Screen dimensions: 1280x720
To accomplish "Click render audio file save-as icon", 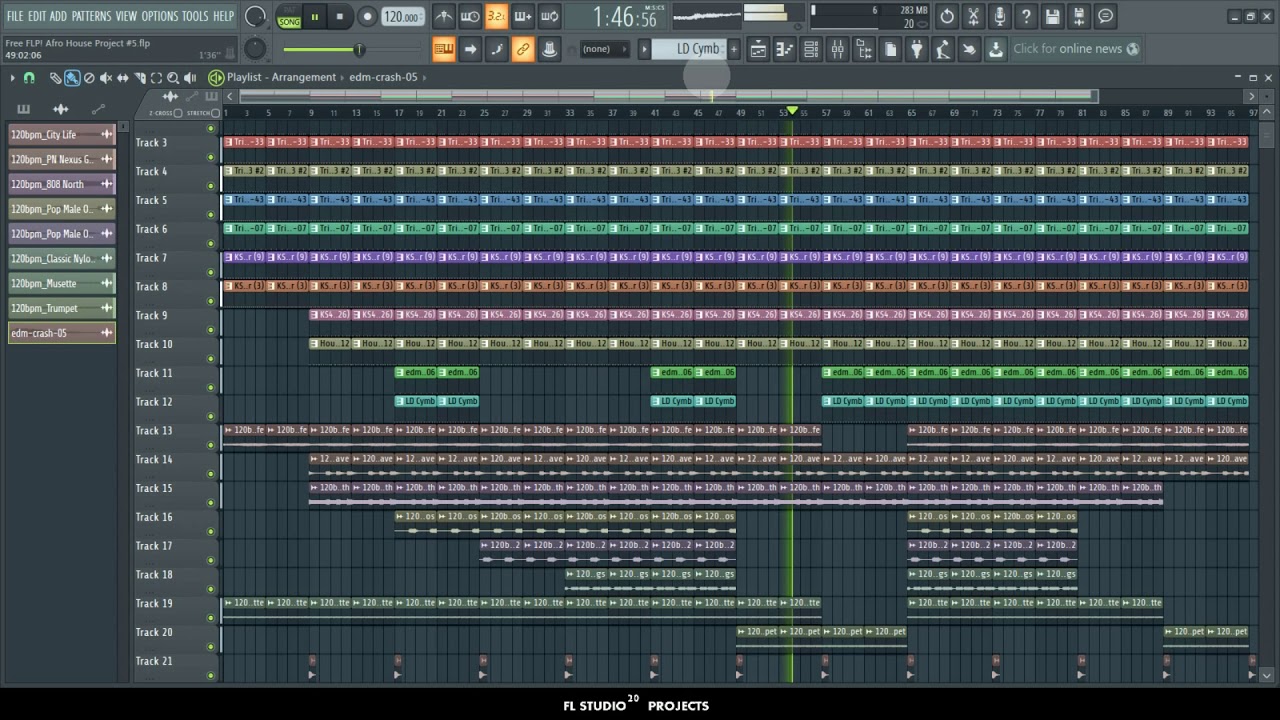I will point(1078,16).
